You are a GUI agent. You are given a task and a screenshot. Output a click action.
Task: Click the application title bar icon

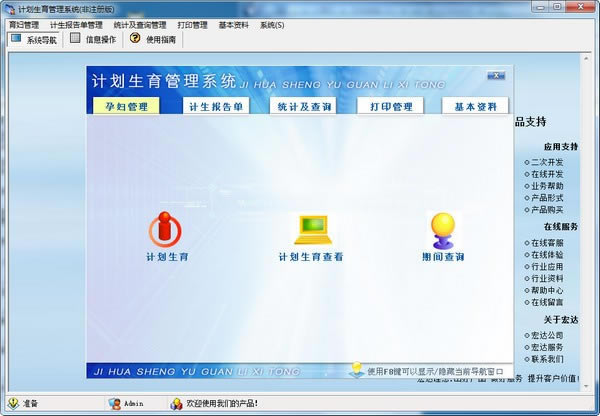[x=10, y=8]
